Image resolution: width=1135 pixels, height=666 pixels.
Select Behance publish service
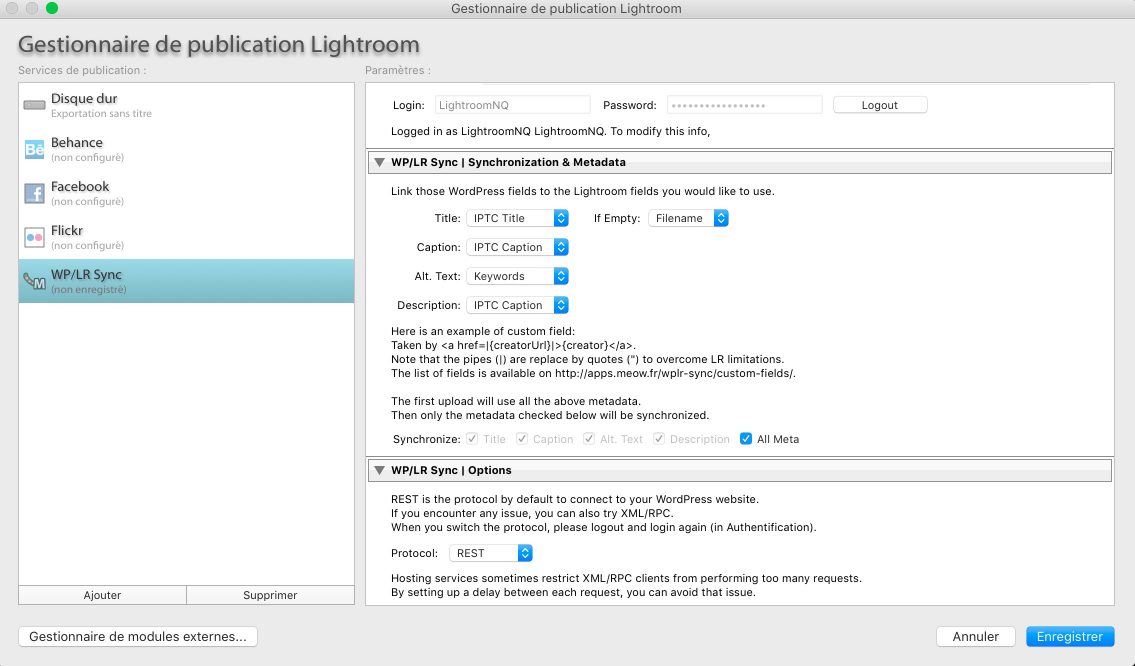pyautogui.click(x=186, y=149)
